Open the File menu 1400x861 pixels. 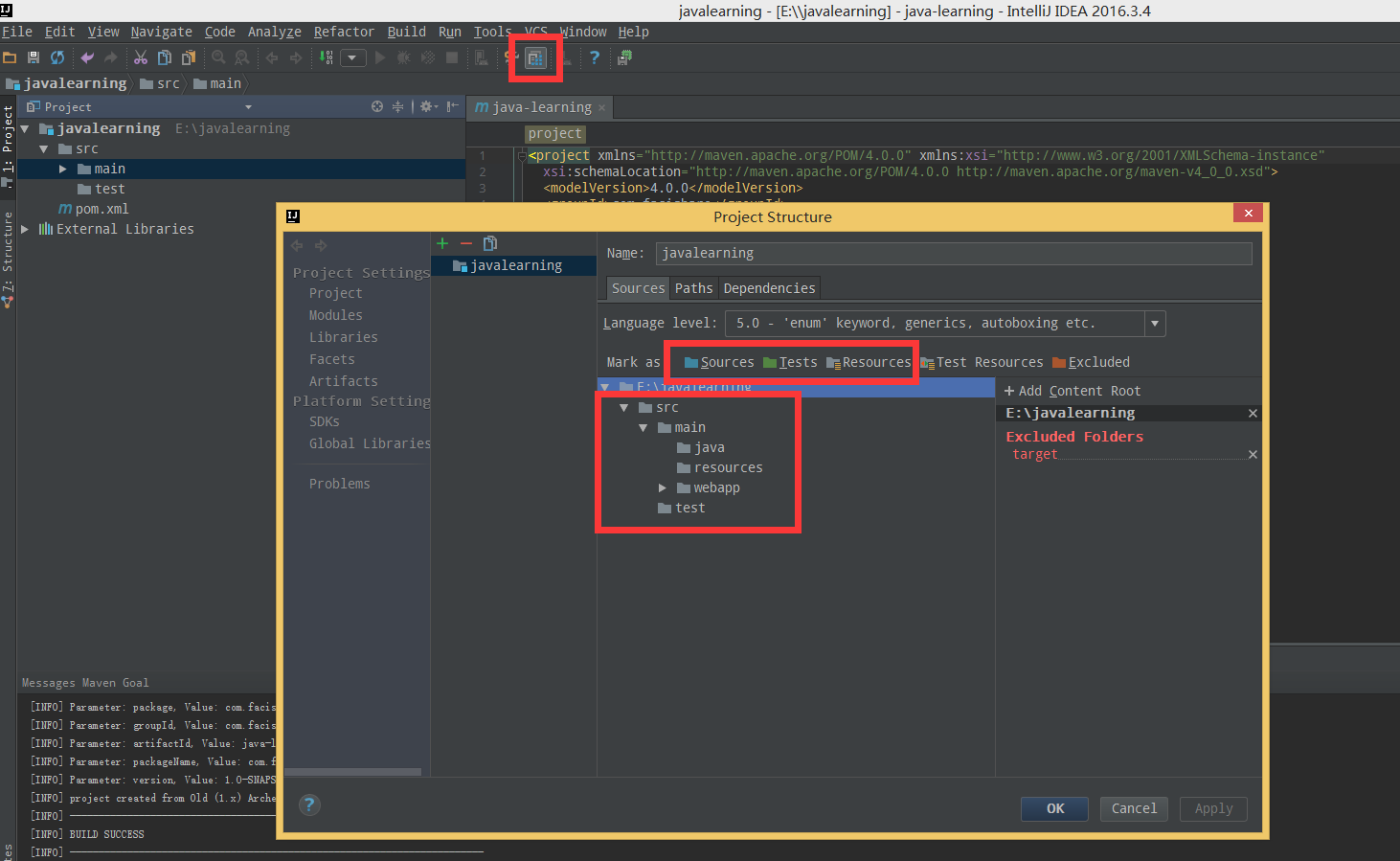click(x=17, y=32)
